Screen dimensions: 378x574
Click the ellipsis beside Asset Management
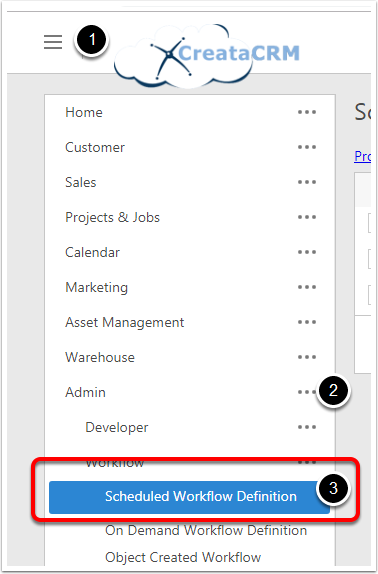(x=307, y=322)
